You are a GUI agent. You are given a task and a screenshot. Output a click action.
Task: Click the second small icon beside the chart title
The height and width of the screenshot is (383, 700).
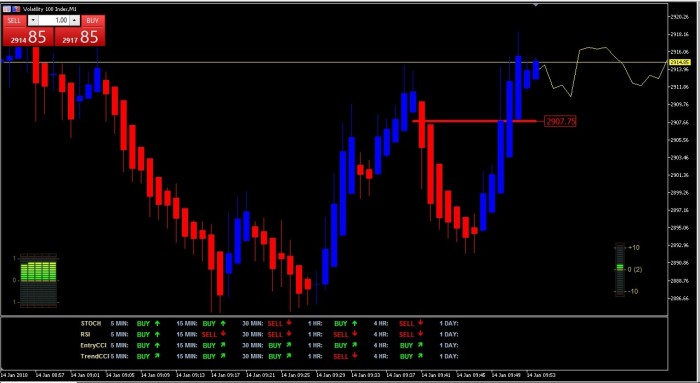point(16,9)
